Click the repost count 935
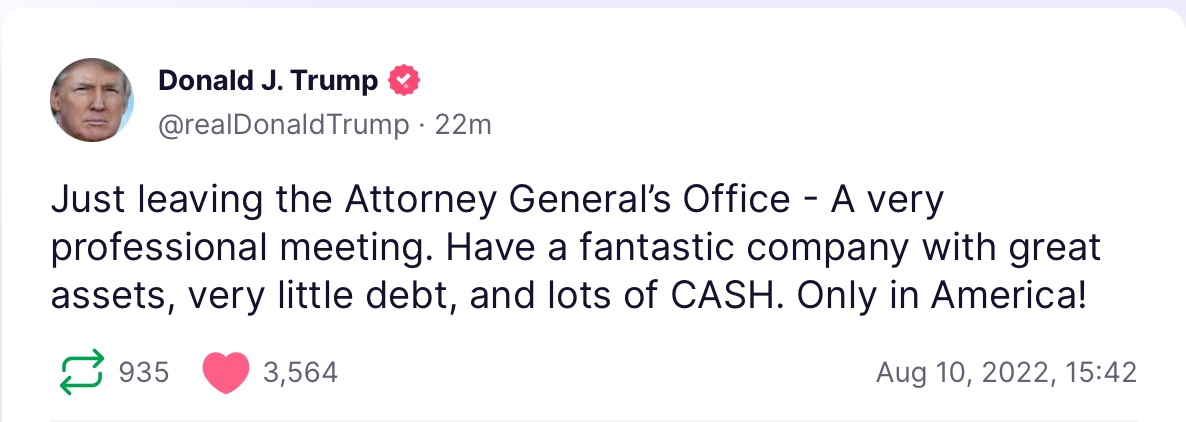Viewport: 1186px width, 422px height. pos(144,373)
